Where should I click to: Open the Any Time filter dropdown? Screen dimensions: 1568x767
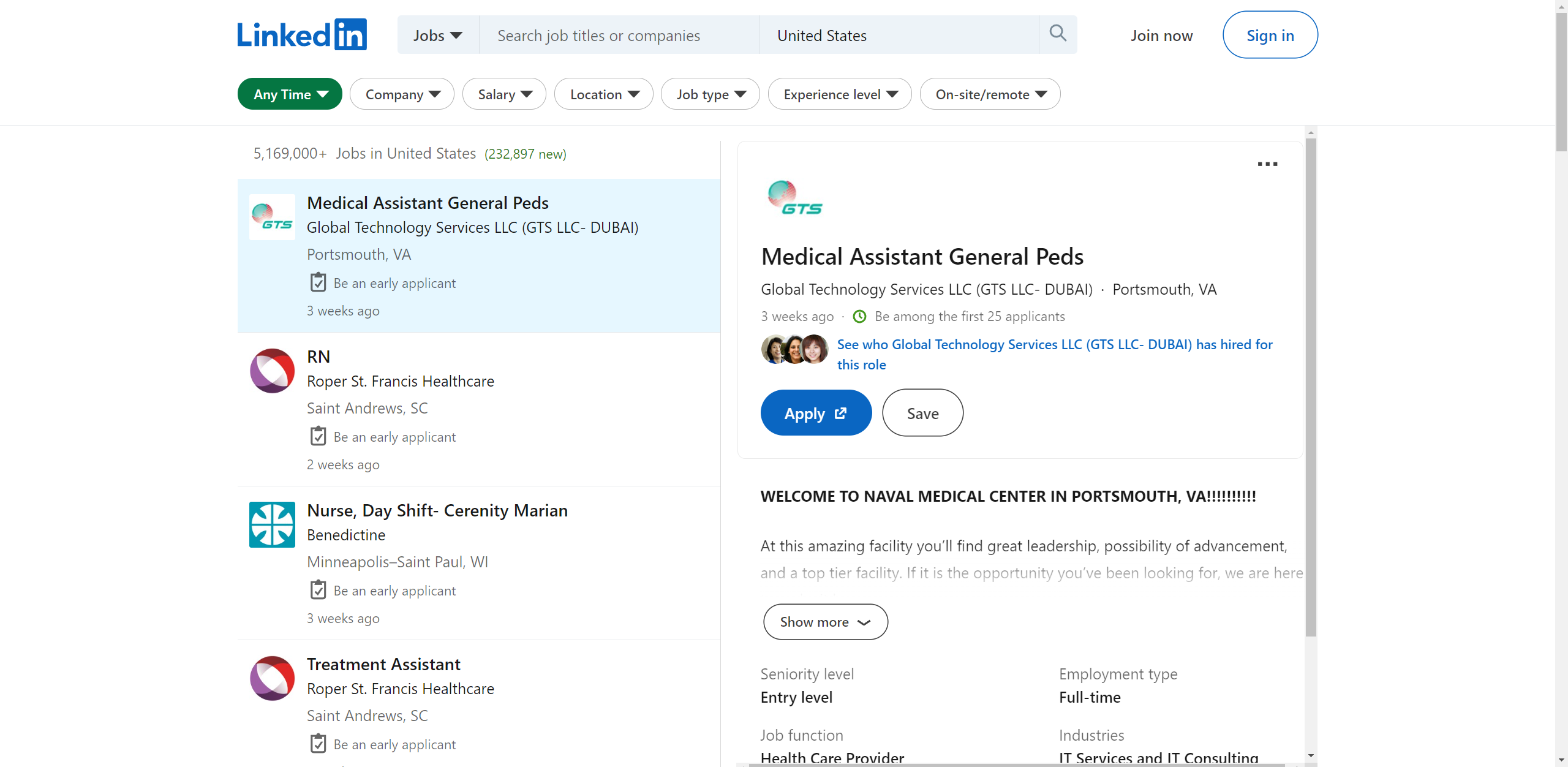pos(289,94)
